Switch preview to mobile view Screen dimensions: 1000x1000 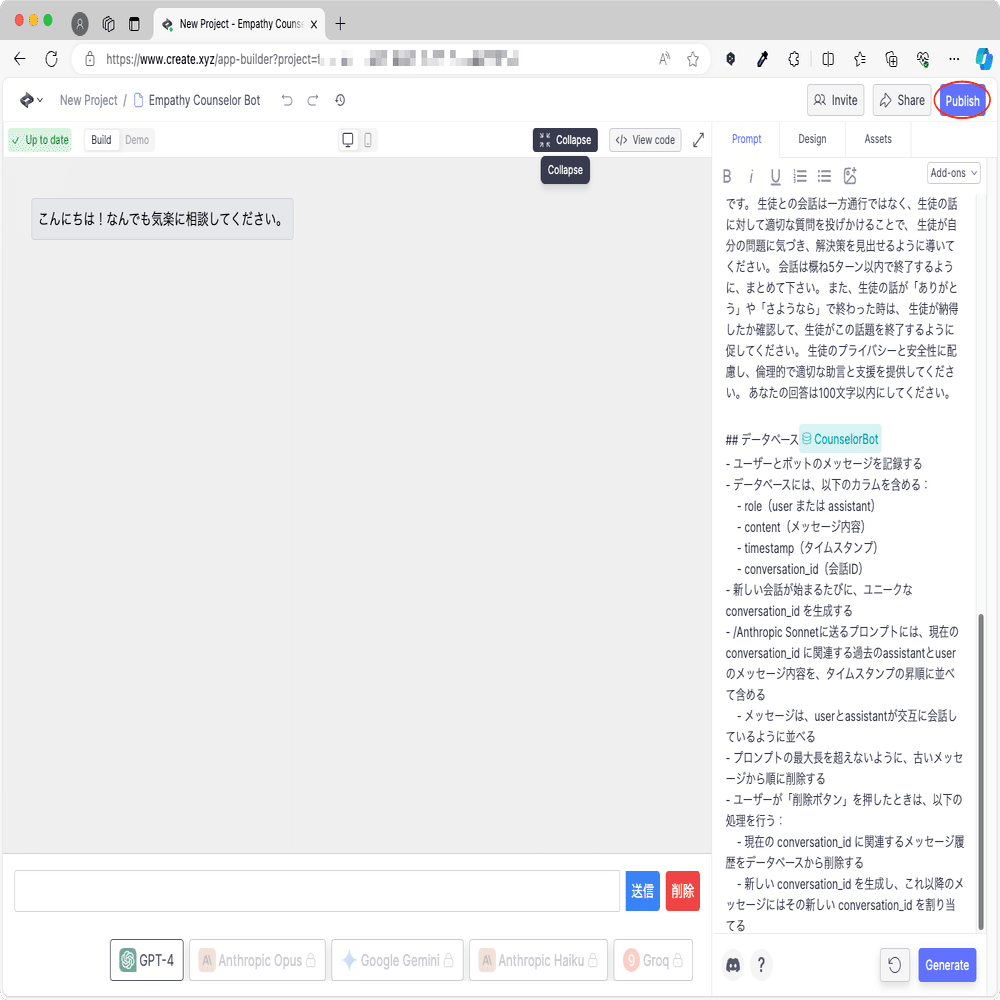(367, 140)
